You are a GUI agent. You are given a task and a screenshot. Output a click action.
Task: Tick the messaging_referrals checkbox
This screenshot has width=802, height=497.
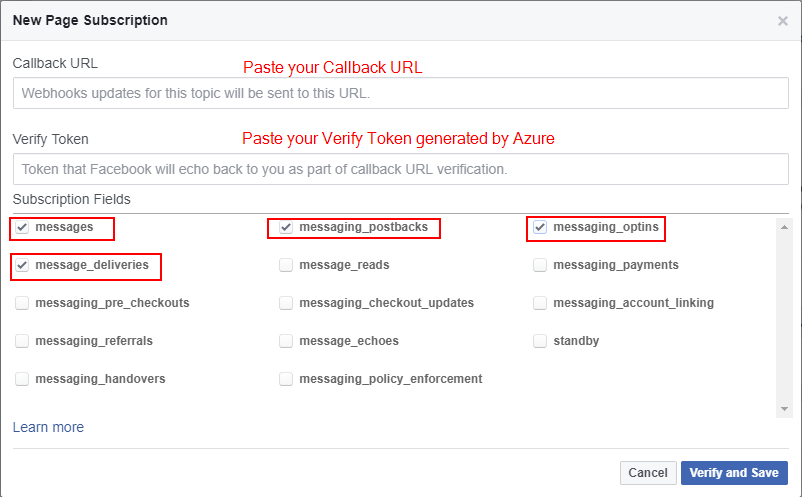pyautogui.click(x=22, y=341)
